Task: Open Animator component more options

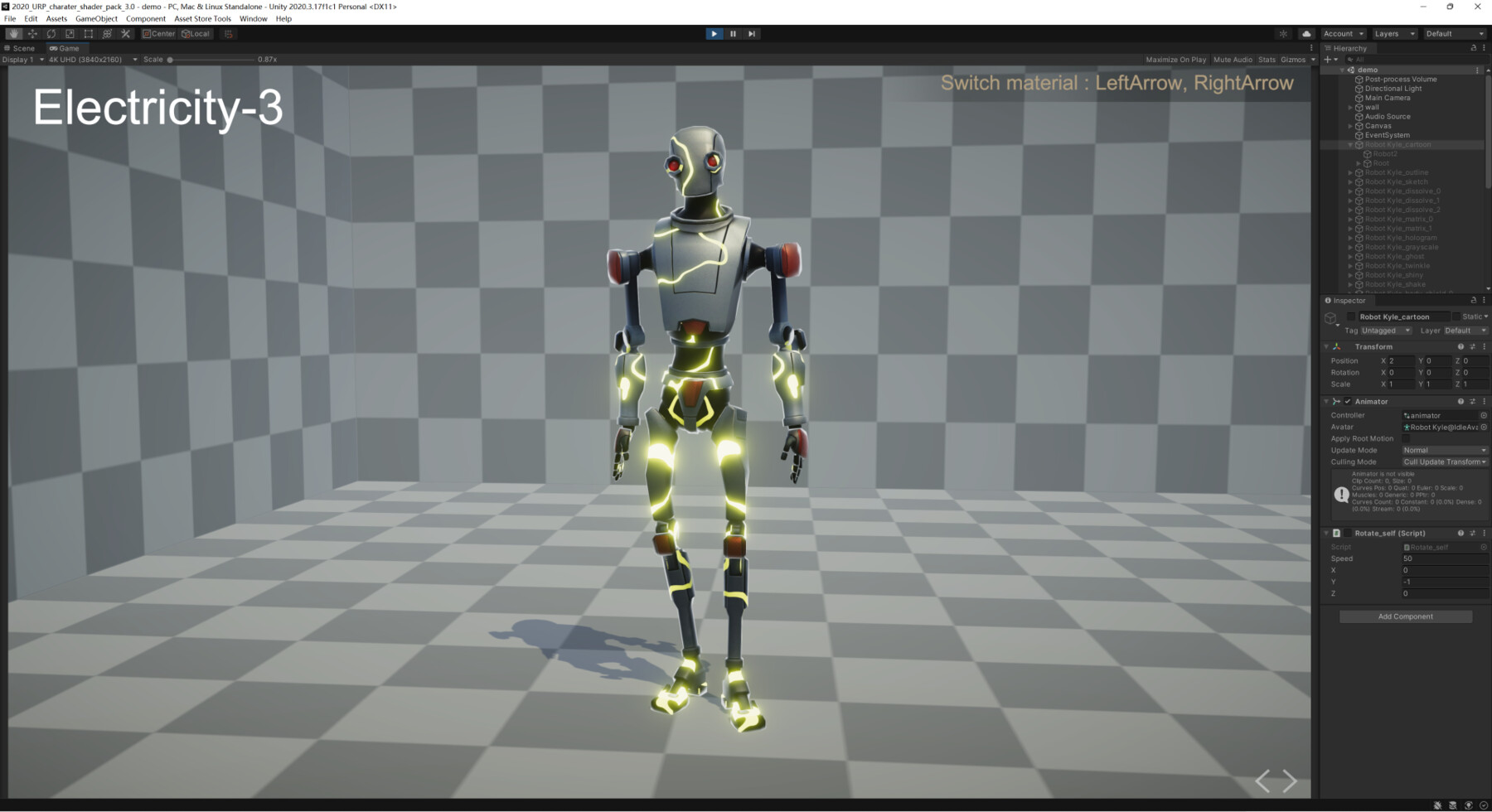Action: 1484,401
